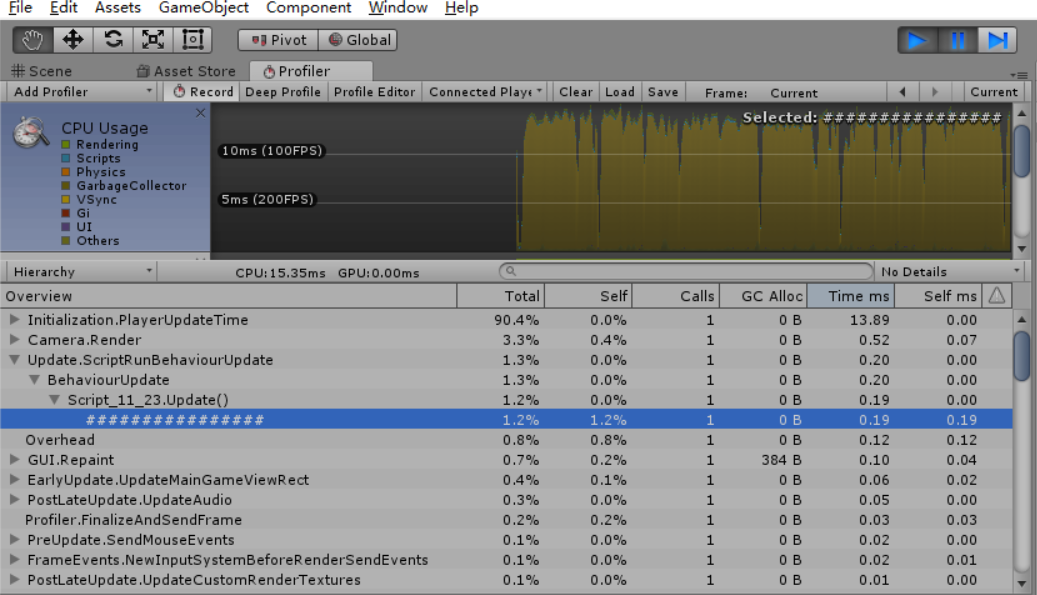Screen dimensions: 1037x595
Task: Open the panel options menu icon
Action: (1018, 75)
